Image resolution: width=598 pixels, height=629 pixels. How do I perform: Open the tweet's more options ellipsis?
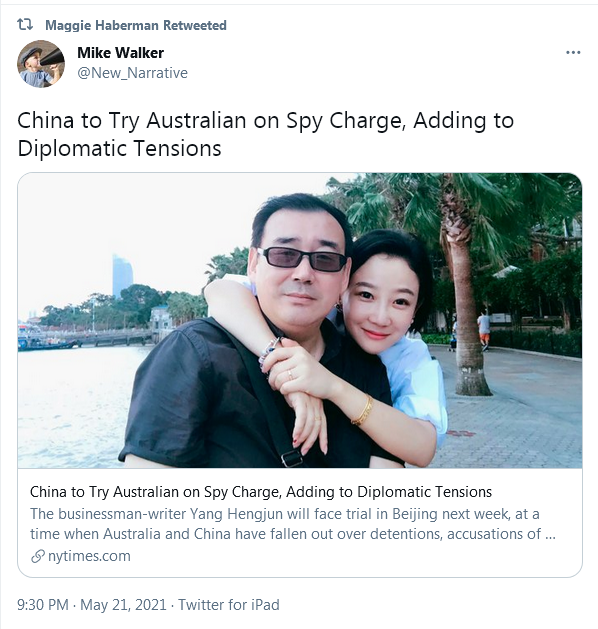pyautogui.click(x=573, y=53)
